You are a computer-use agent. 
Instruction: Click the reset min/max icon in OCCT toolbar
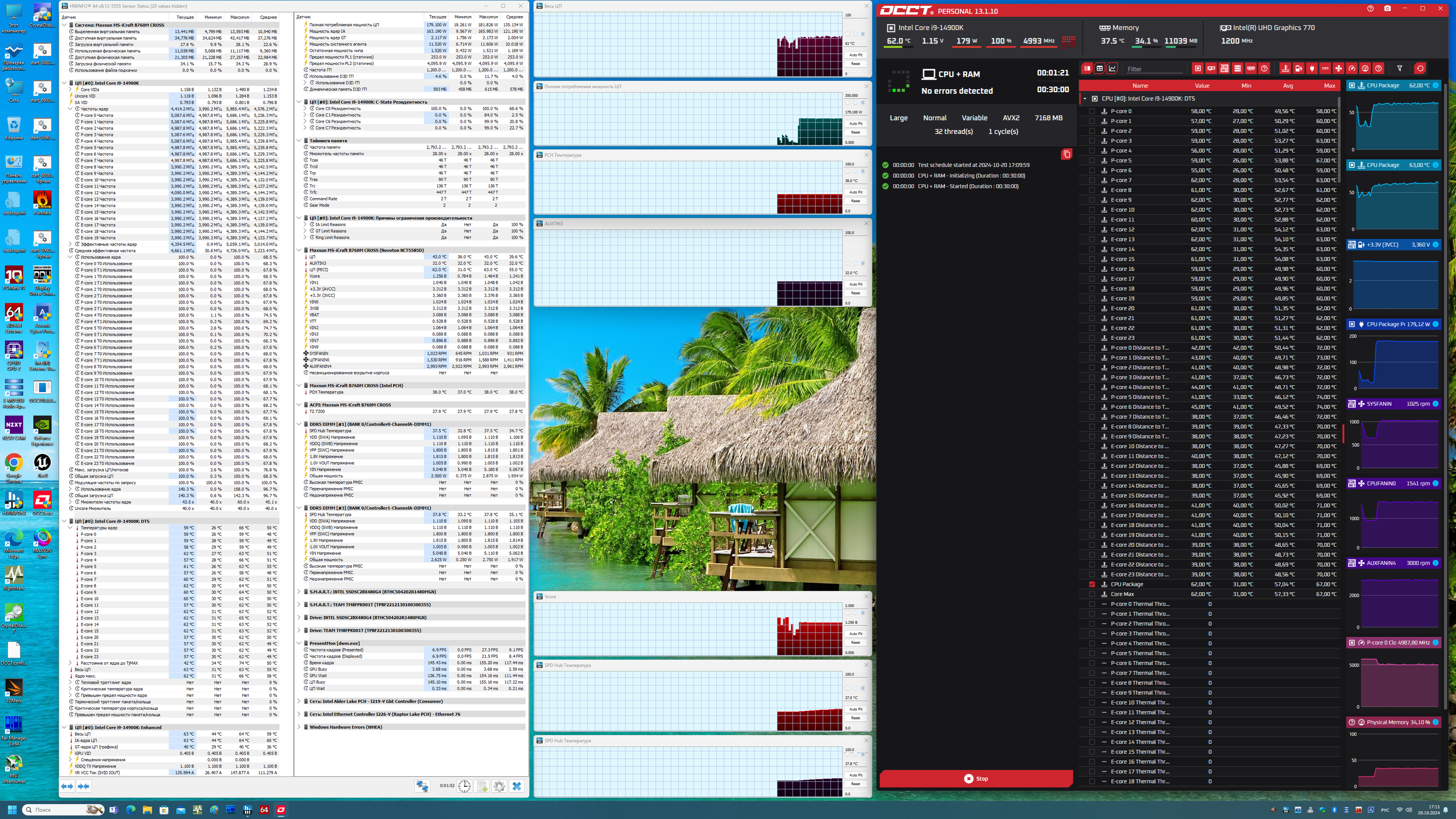click(1420, 68)
